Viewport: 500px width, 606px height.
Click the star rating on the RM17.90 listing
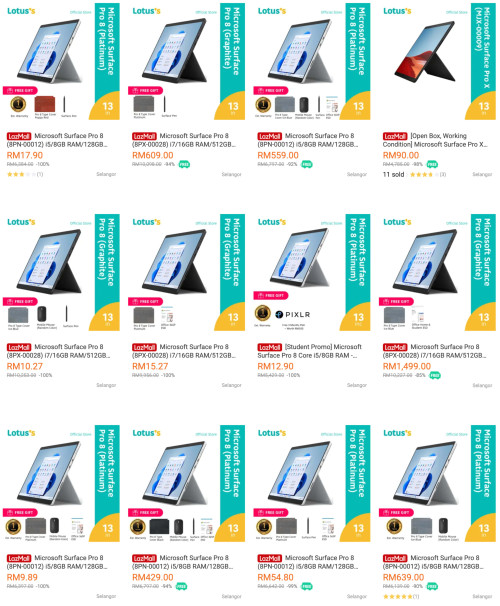[x=21, y=174]
